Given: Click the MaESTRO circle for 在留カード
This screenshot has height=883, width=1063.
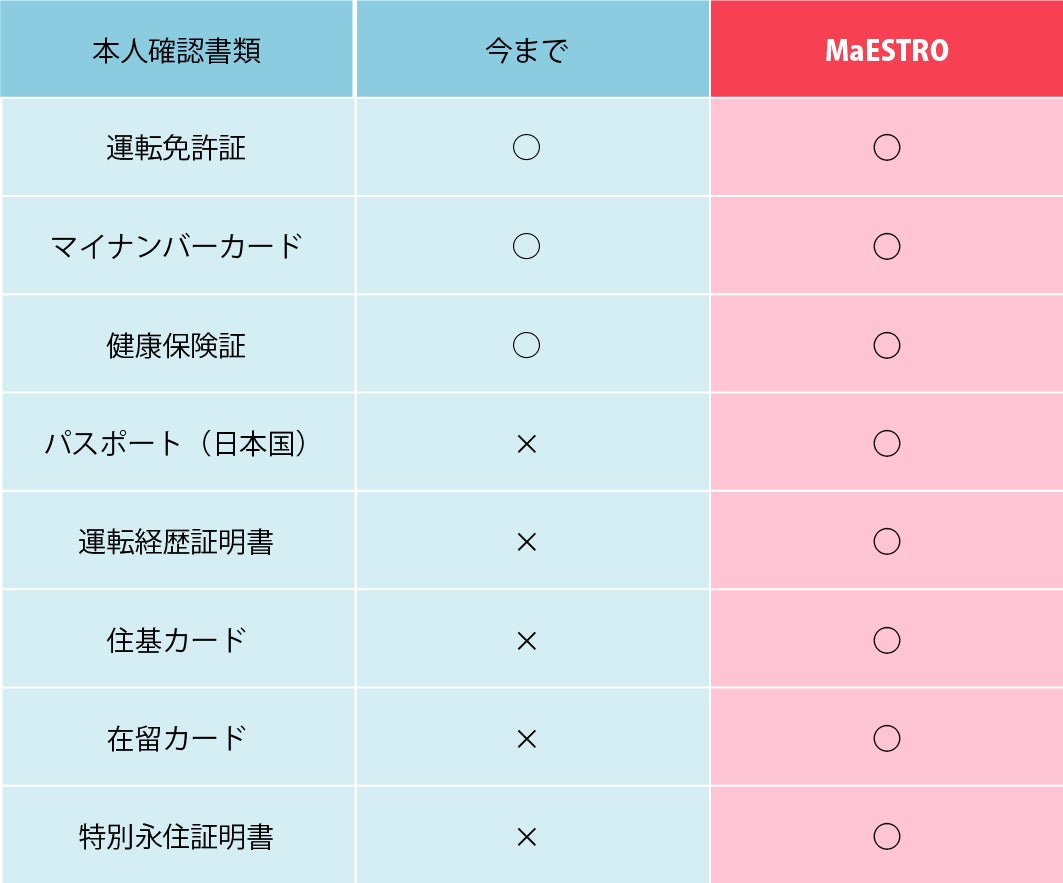Looking at the screenshot, I should tap(887, 738).
